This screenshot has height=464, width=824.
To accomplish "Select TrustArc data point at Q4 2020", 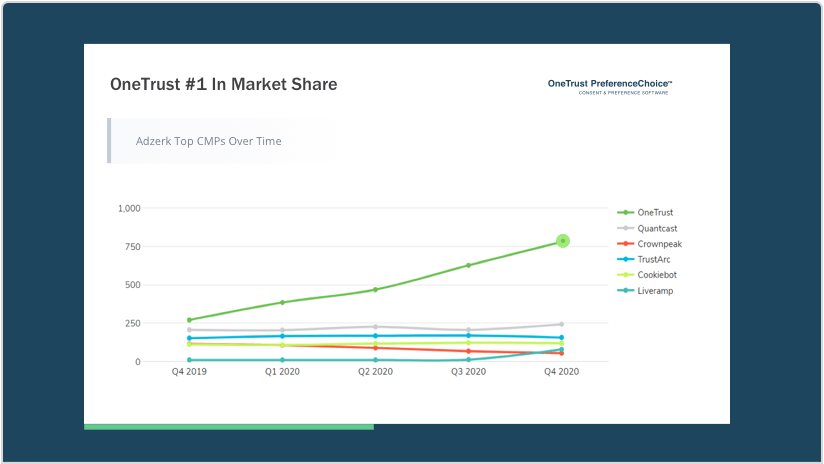I will click(562, 337).
